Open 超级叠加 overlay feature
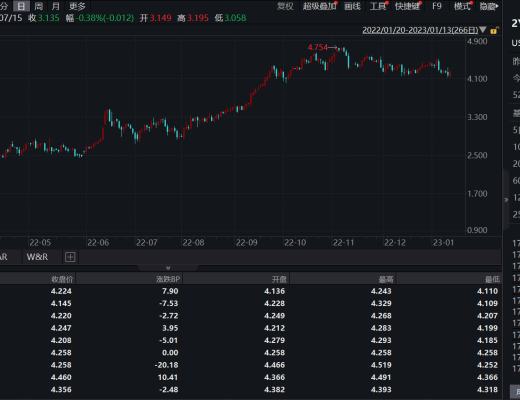This screenshot has height=400, width=520. (320, 6)
